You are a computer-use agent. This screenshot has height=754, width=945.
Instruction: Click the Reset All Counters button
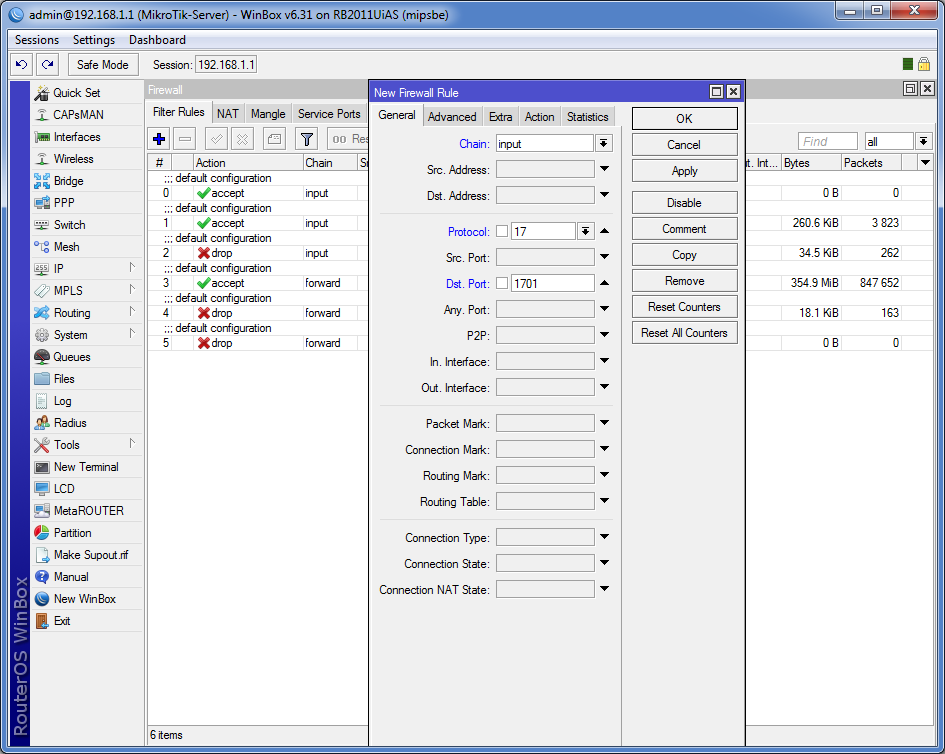[x=685, y=333]
